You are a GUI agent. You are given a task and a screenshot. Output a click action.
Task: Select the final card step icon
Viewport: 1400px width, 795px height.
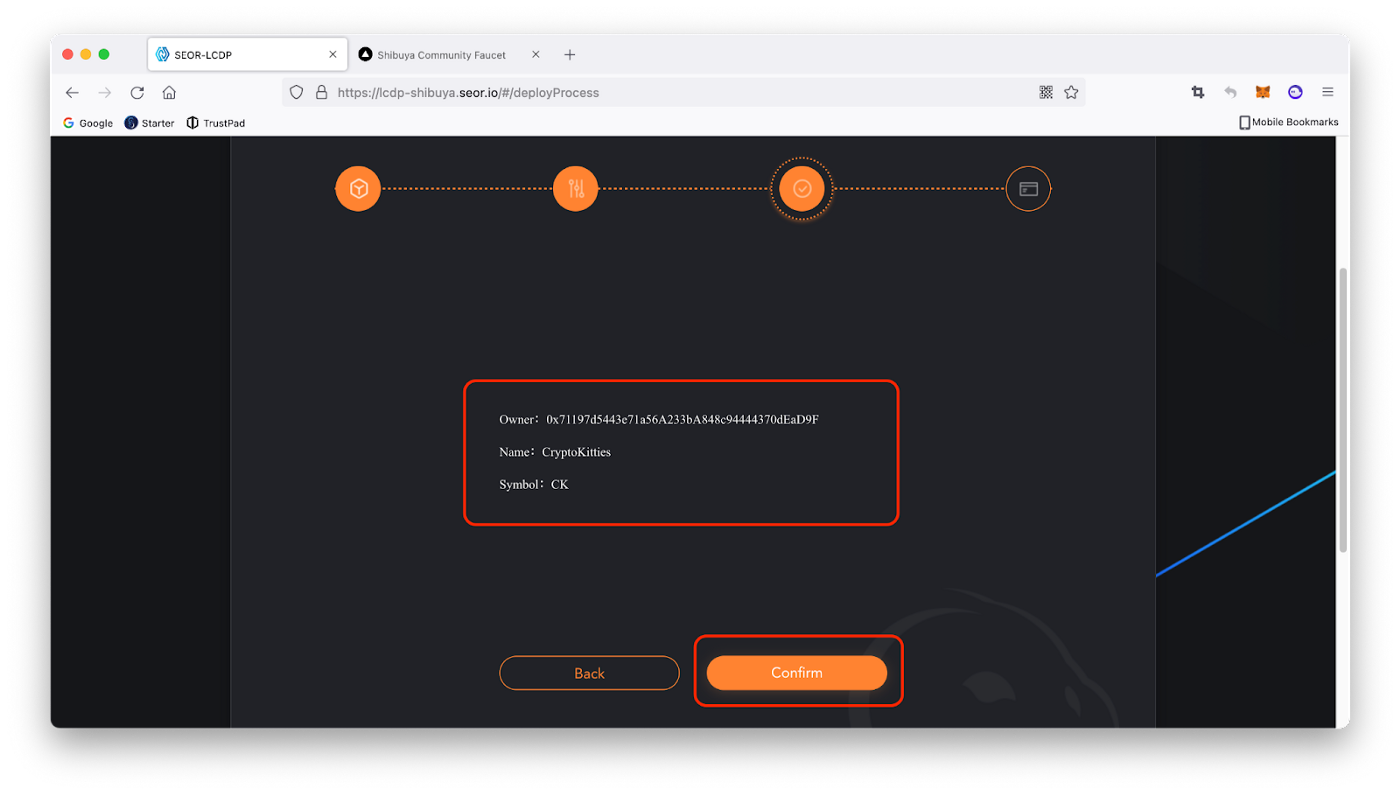point(1028,188)
